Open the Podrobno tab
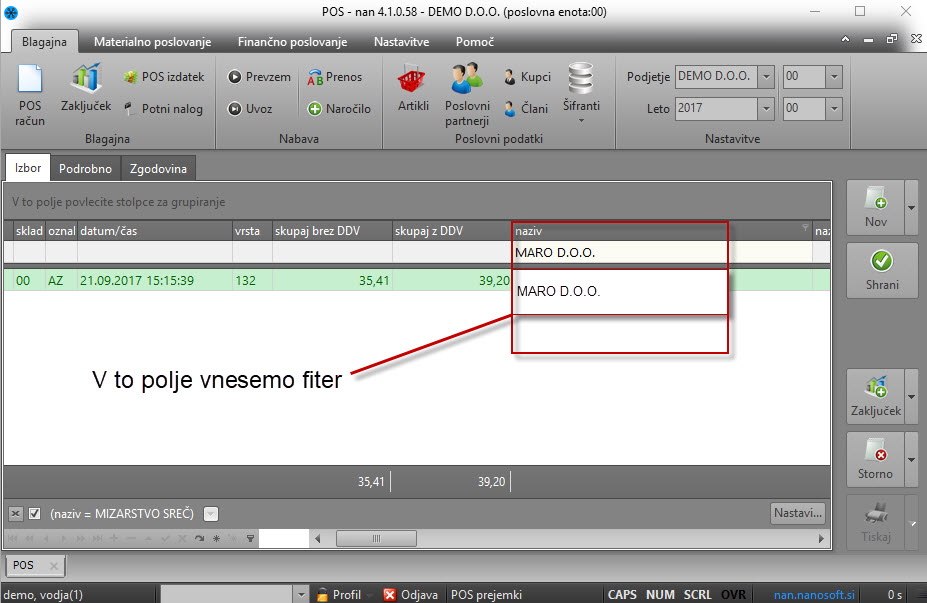 pyautogui.click(x=85, y=169)
